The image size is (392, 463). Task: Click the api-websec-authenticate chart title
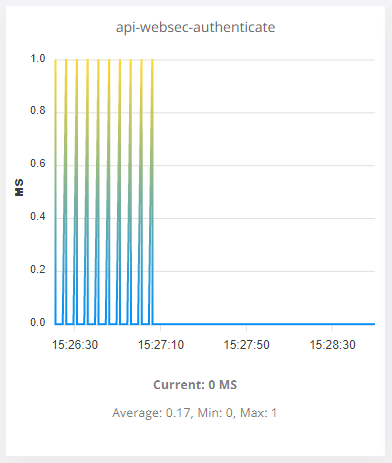(195, 27)
